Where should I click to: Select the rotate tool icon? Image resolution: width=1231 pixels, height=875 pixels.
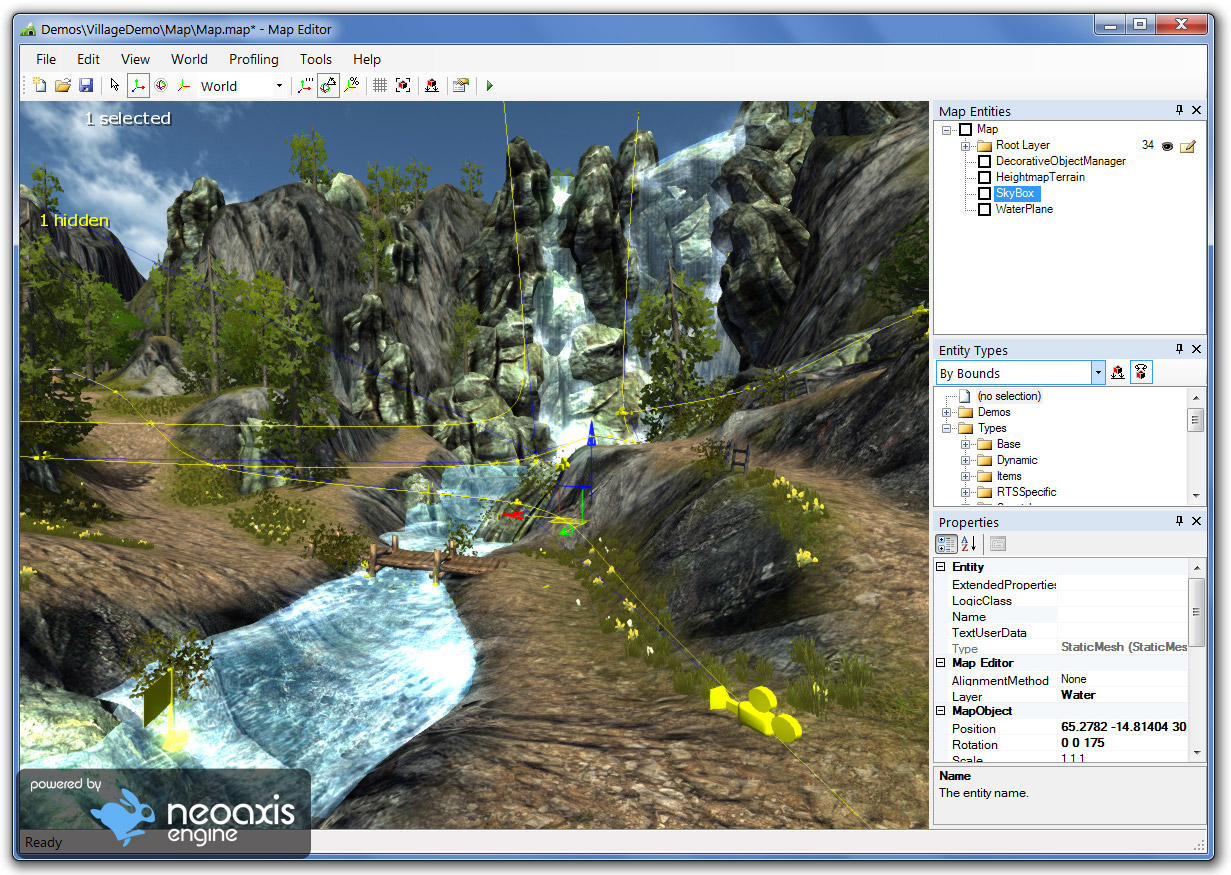click(160, 85)
